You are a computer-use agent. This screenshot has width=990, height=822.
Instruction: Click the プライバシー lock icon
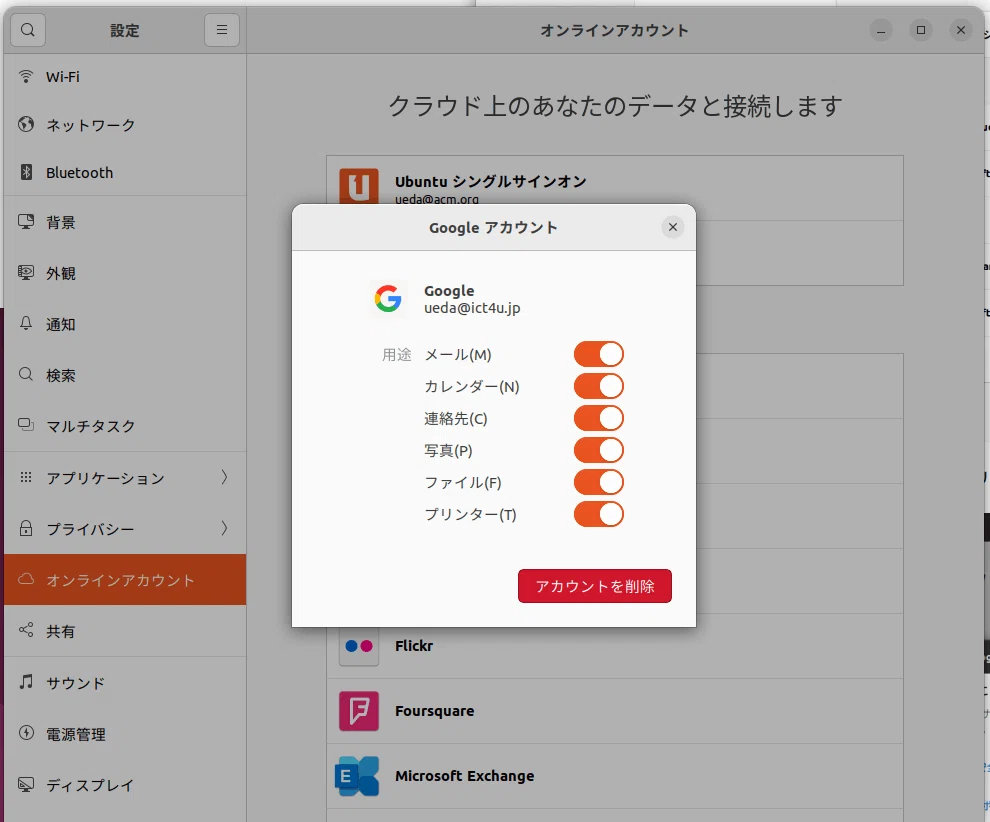click(x=26, y=528)
